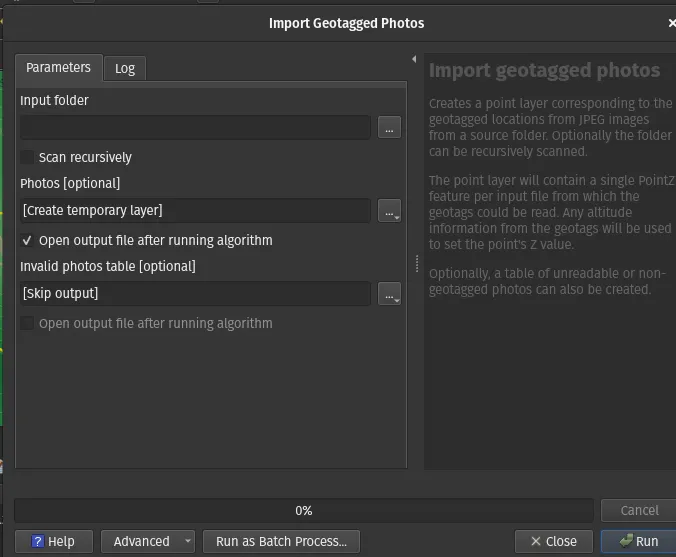Switch to the Log tab
Viewport: 676px width, 557px height.
pyautogui.click(x=125, y=68)
